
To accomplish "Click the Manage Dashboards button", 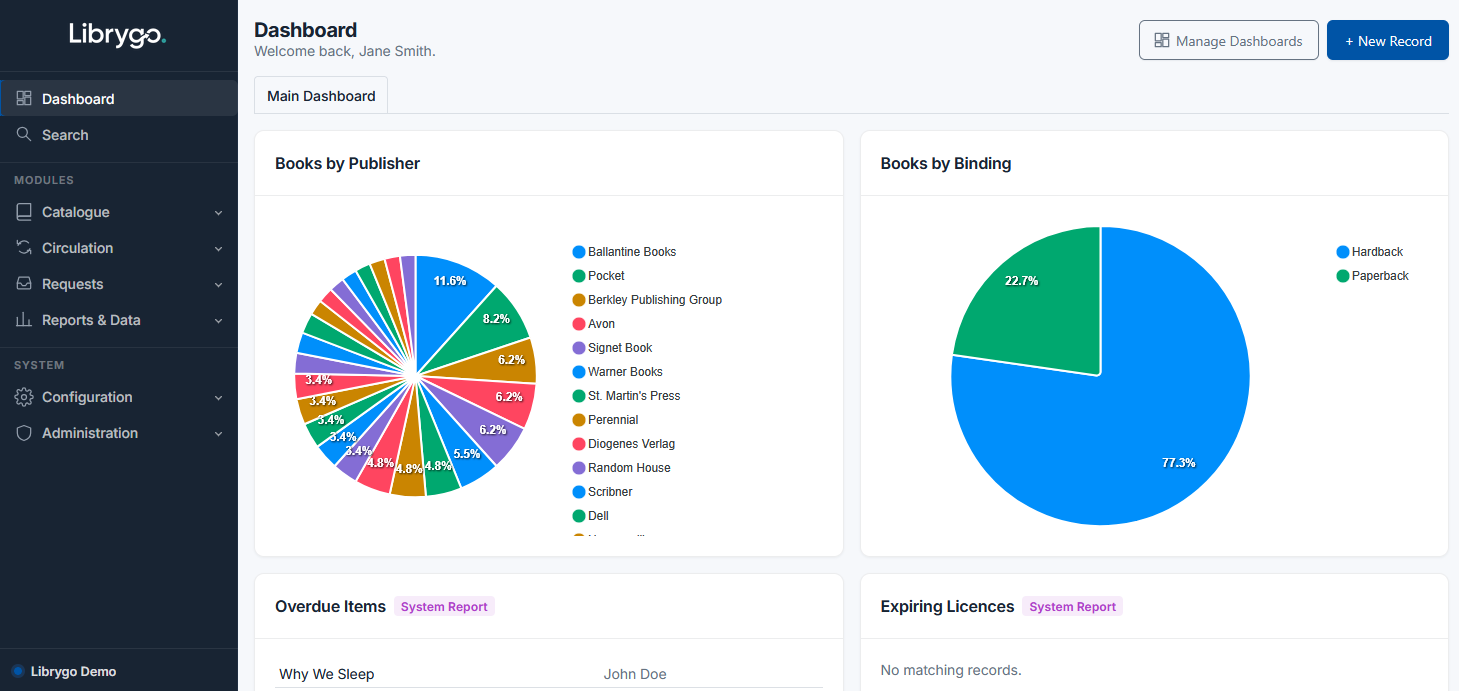I will coord(1229,41).
